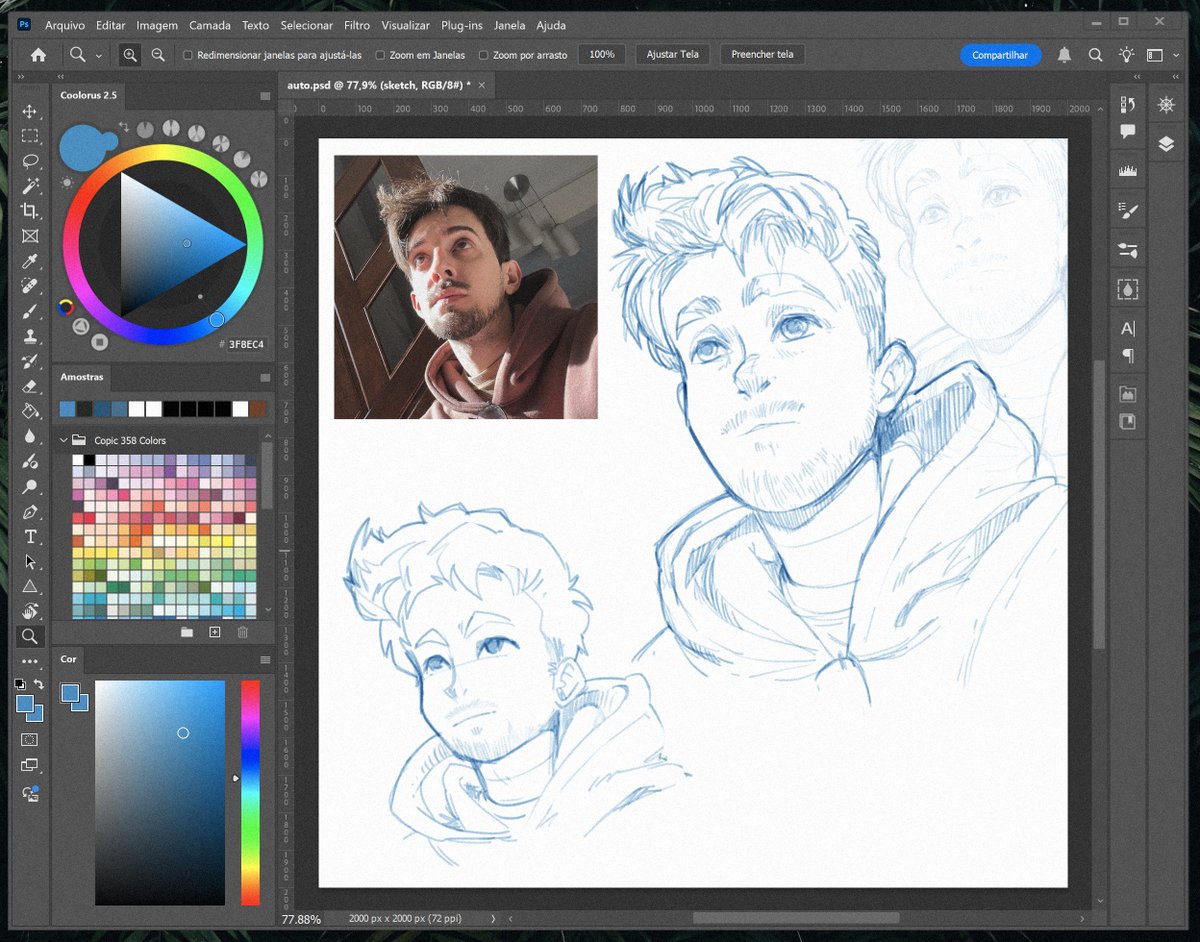Select the Clone Stamp tool
The image size is (1200, 942).
tap(30, 336)
